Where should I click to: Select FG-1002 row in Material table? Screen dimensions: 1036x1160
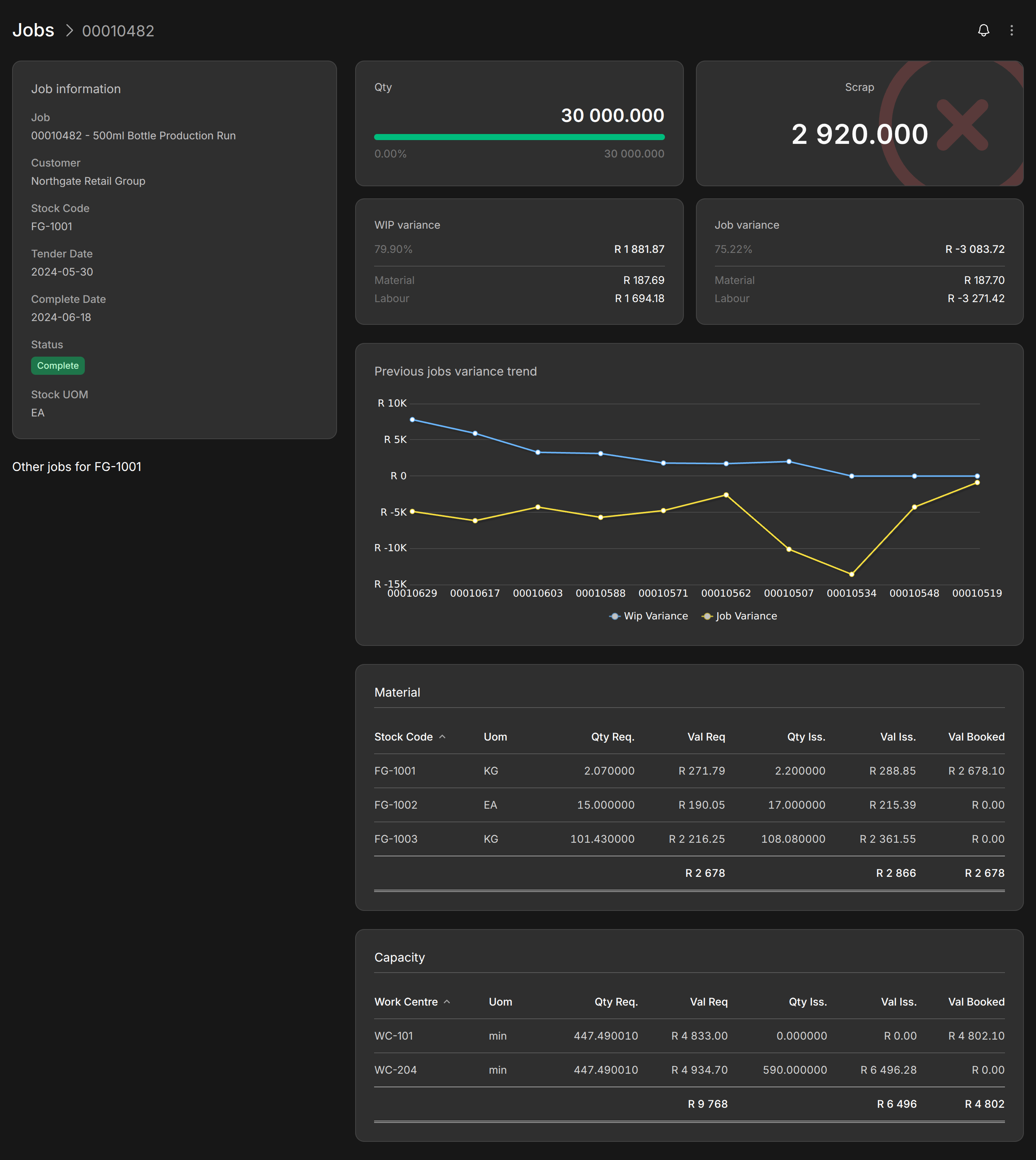point(689,805)
